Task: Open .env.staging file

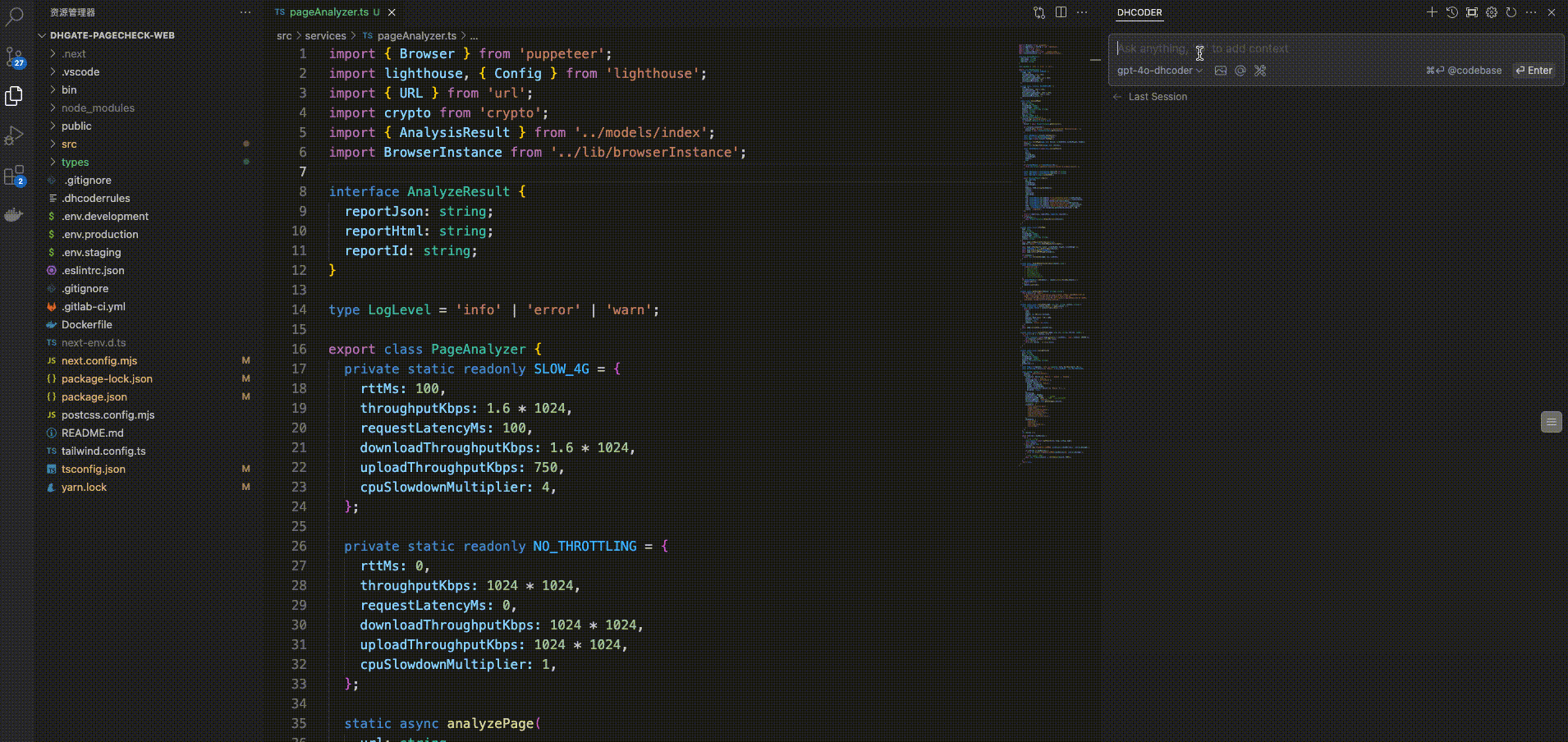Action: 90,252
